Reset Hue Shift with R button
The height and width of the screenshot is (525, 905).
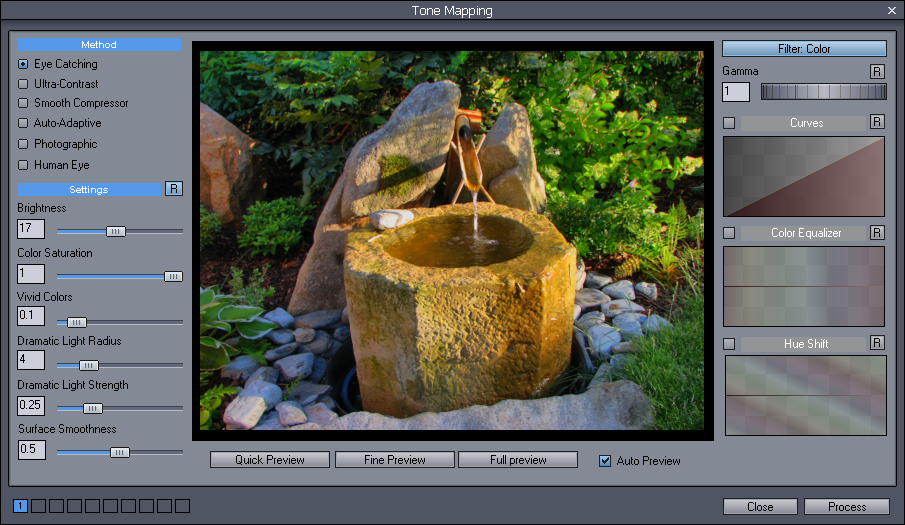coord(877,343)
